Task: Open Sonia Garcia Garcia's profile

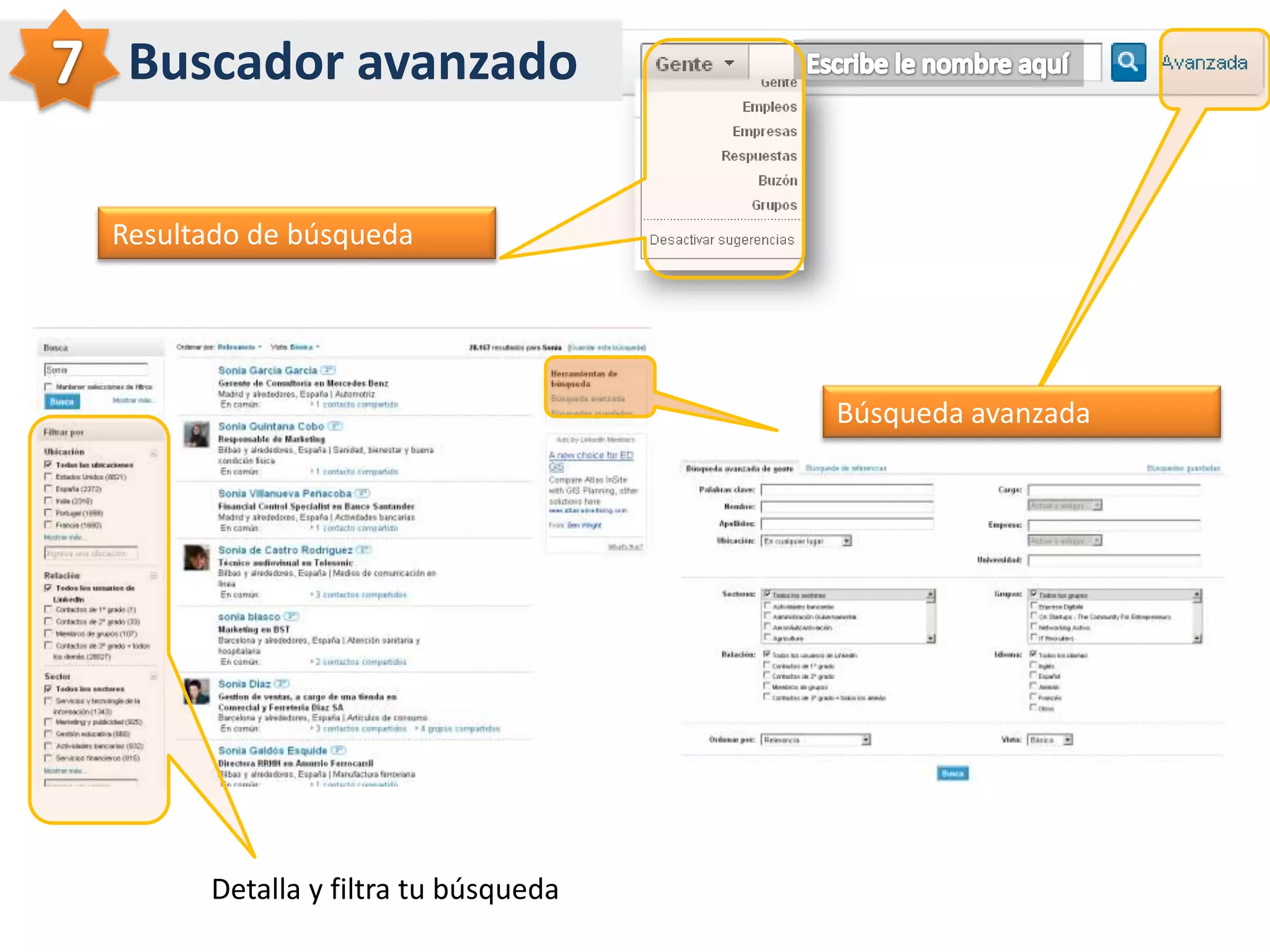Action: (x=267, y=370)
